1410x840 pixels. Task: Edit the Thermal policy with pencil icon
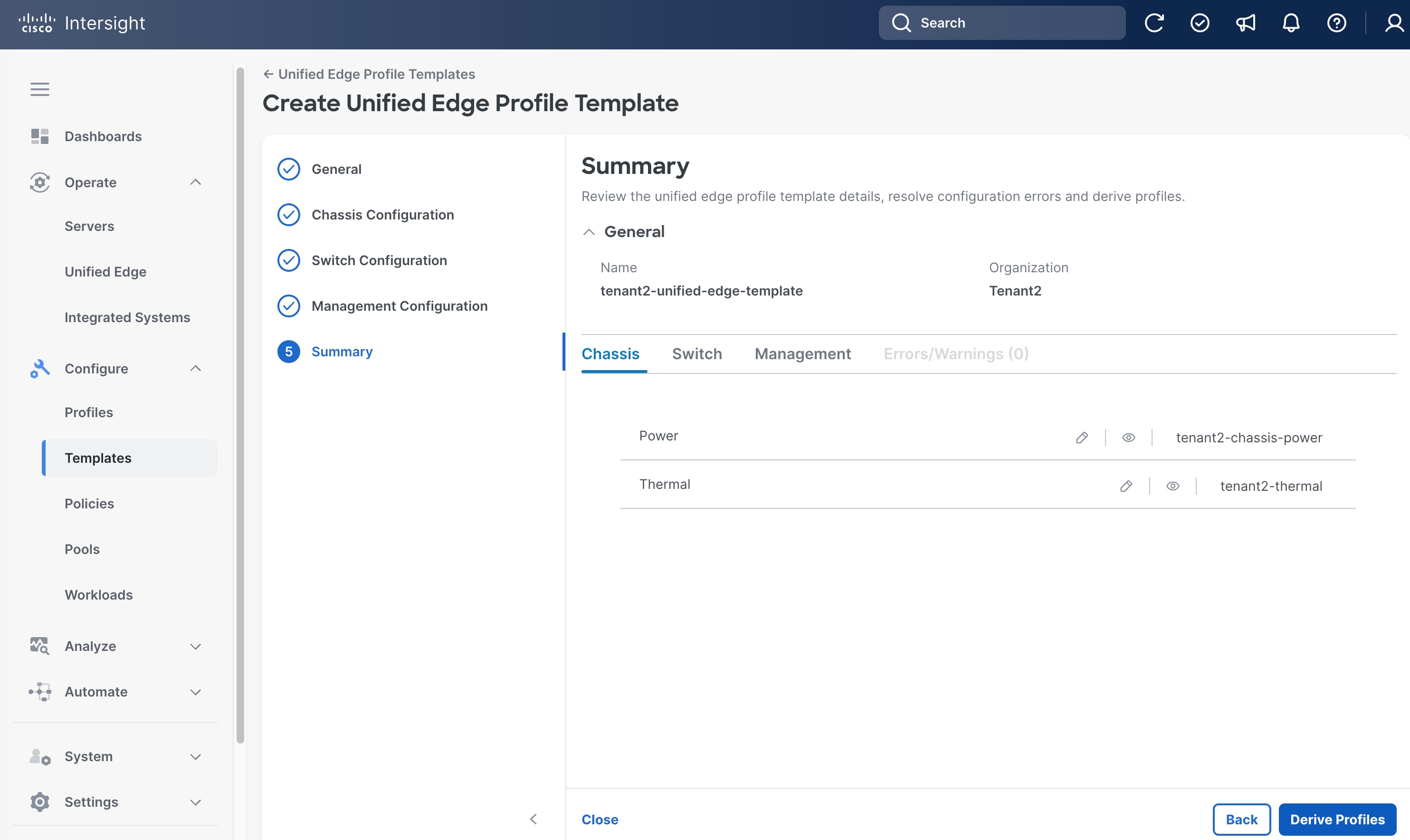coord(1126,486)
